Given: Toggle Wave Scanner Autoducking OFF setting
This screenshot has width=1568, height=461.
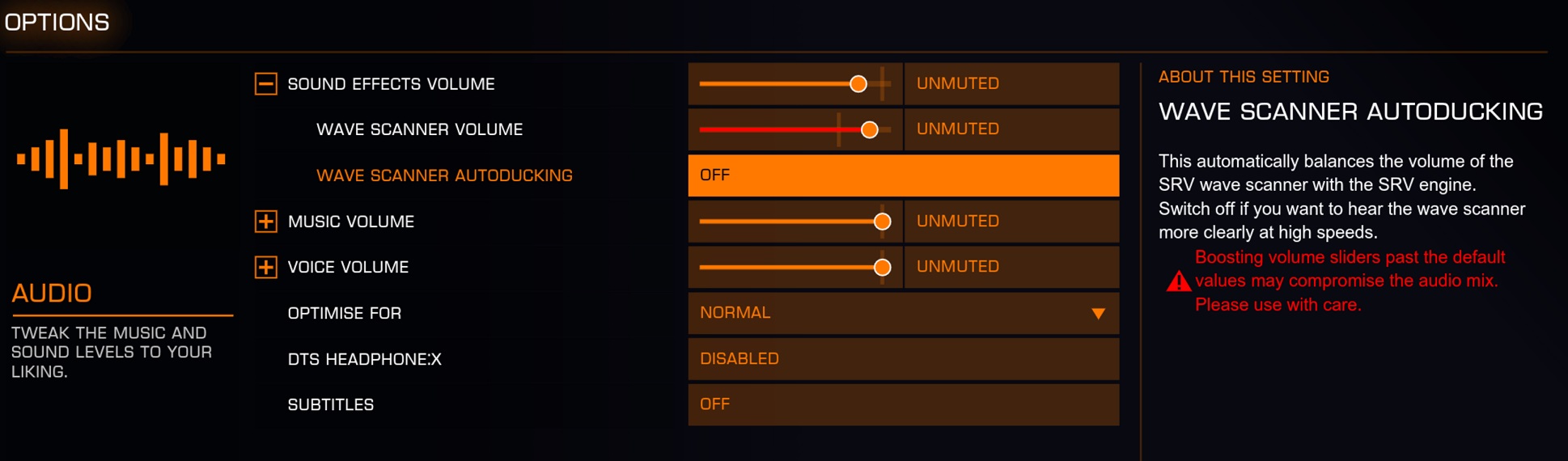Looking at the screenshot, I should click(x=904, y=175).
